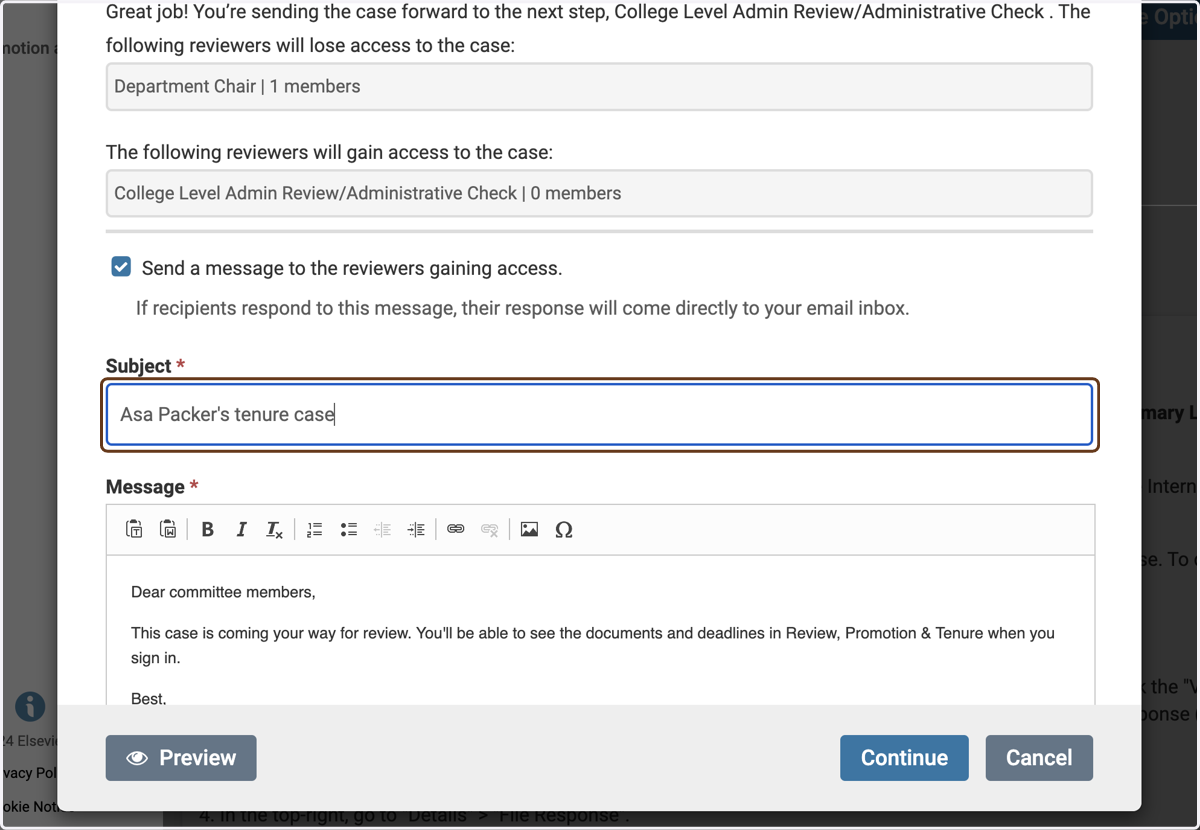Click the Continue button

point(904,758)
